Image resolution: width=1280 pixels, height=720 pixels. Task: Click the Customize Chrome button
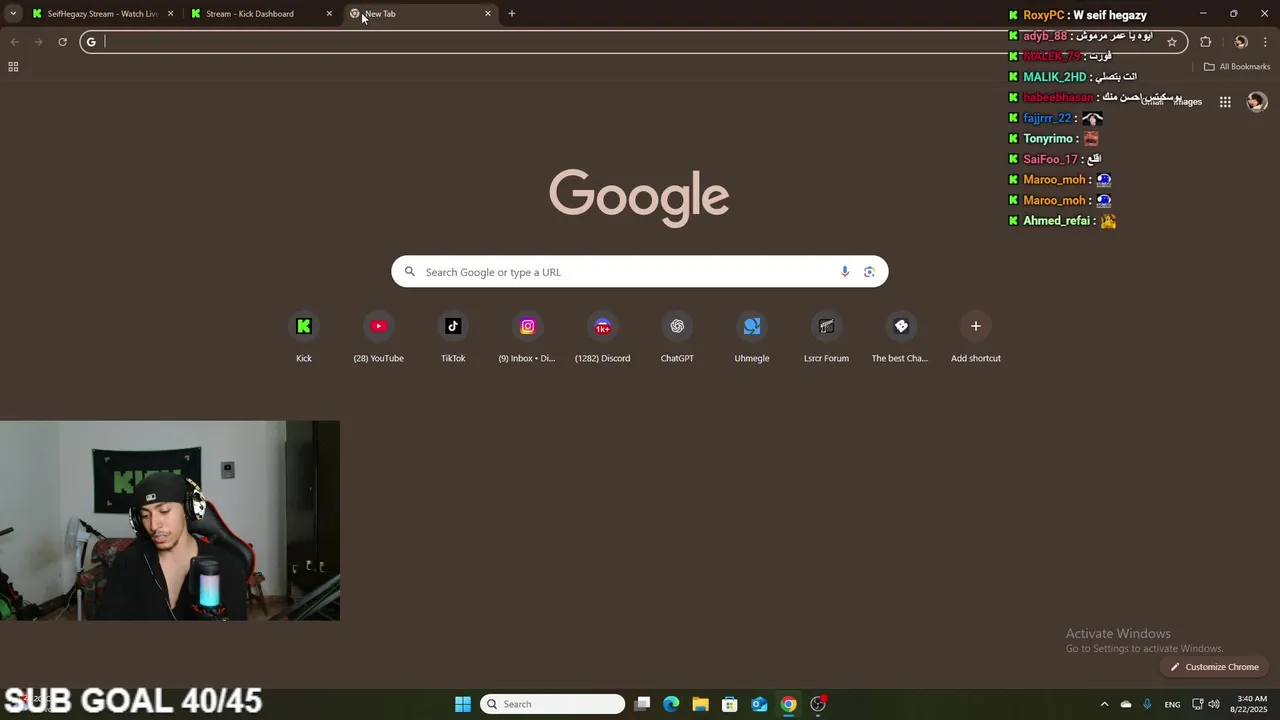1214,667
